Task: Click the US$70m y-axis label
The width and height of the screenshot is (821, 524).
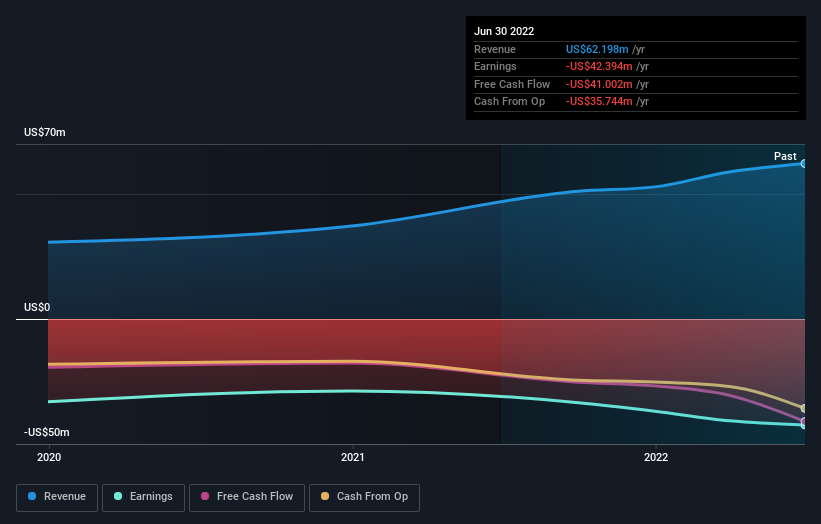Action: point(45,132)
